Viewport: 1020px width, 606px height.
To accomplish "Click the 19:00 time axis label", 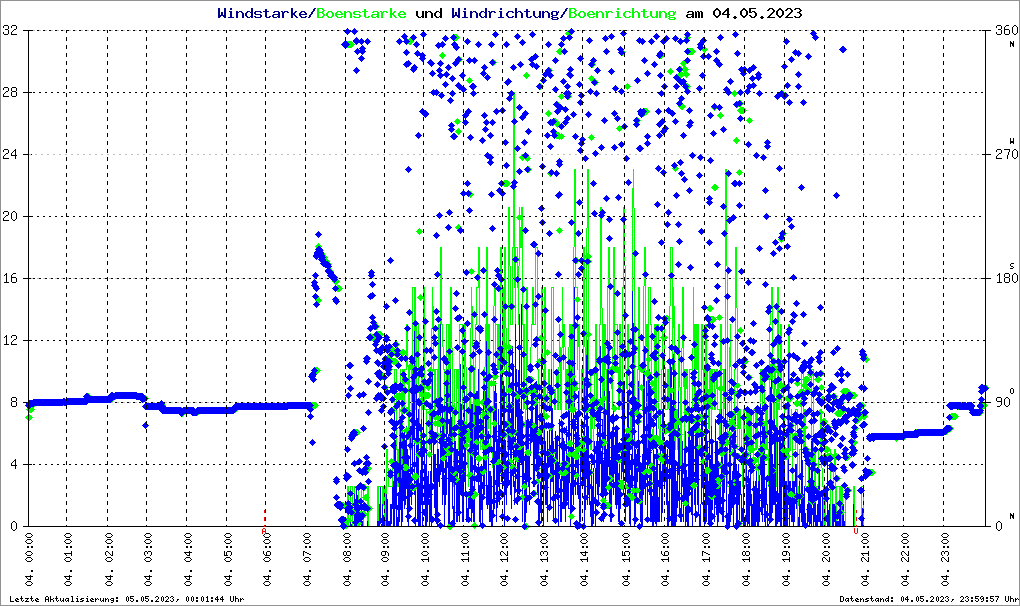I will coord(785,560).
